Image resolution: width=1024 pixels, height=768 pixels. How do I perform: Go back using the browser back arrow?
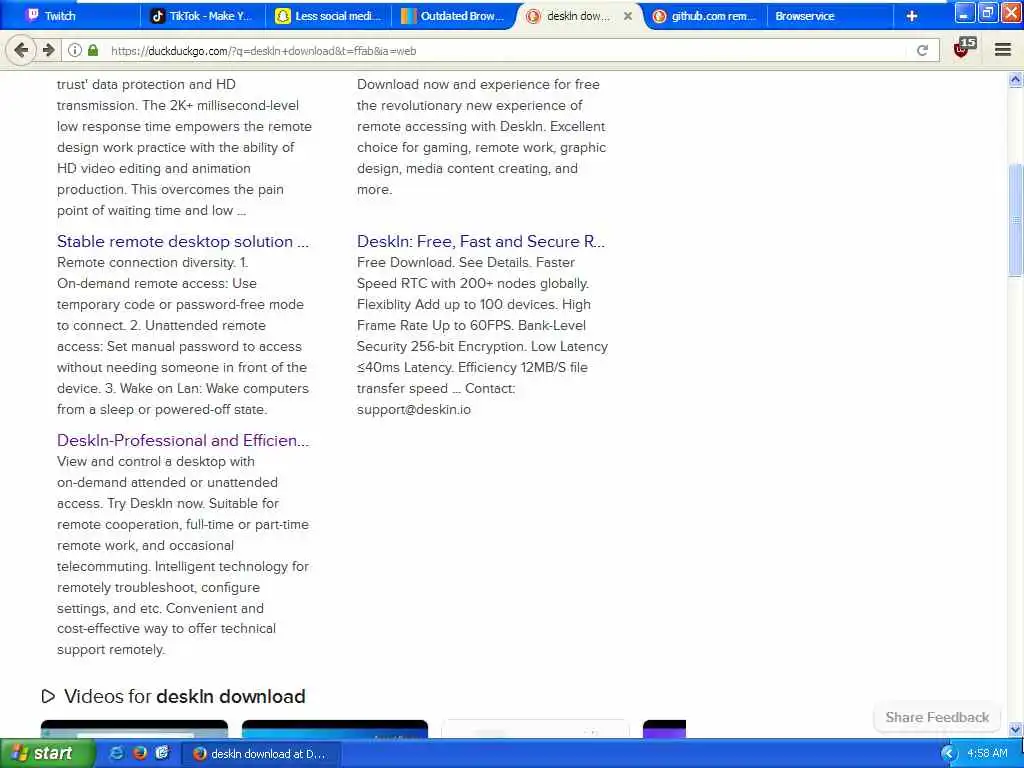21,50
